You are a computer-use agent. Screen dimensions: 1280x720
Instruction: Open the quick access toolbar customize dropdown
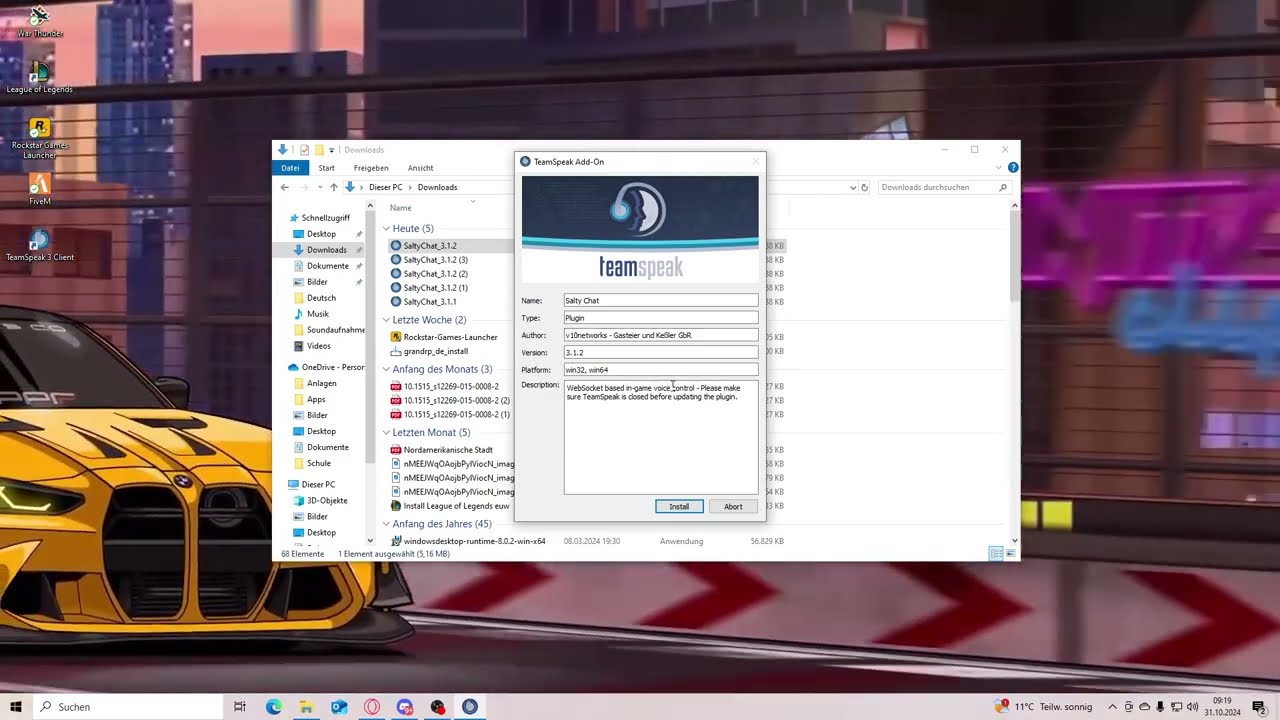click(331, 150)
